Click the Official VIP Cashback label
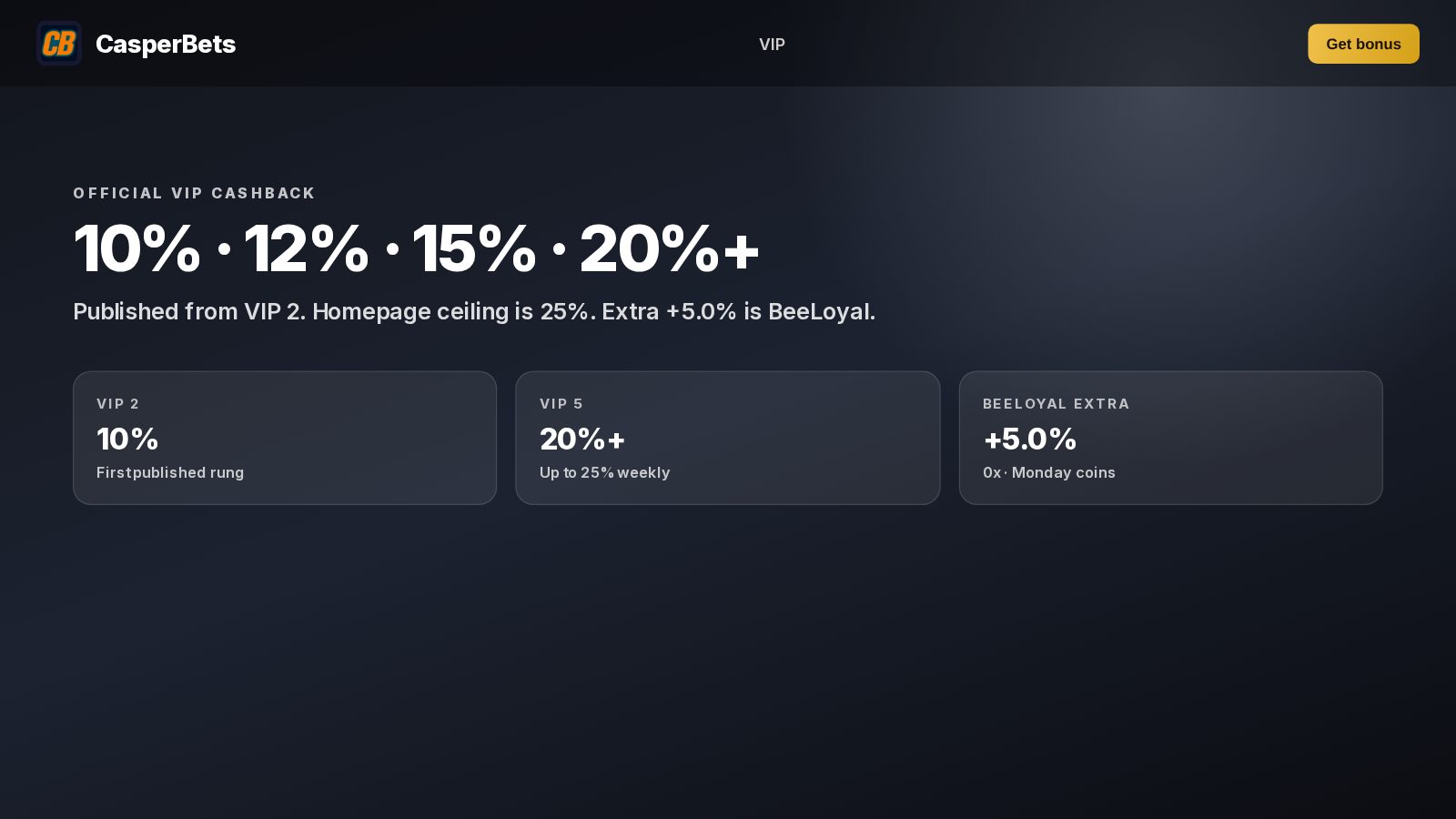This screenshot has height=819, width=1456. pyautogui.click(x=194, y=193)
